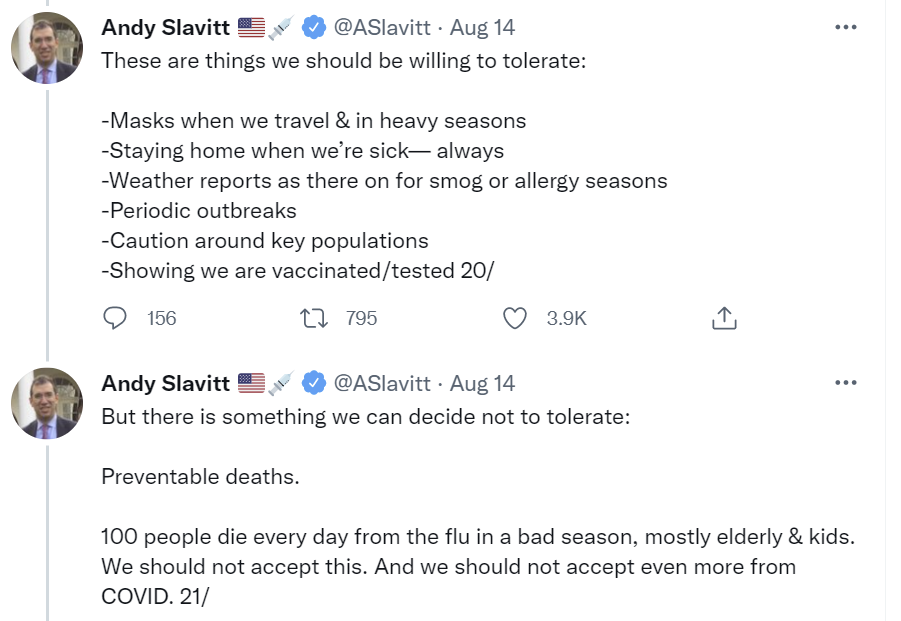
Task: Click the @ASlavitt handle on the second tweet
Action: [381, 383]
